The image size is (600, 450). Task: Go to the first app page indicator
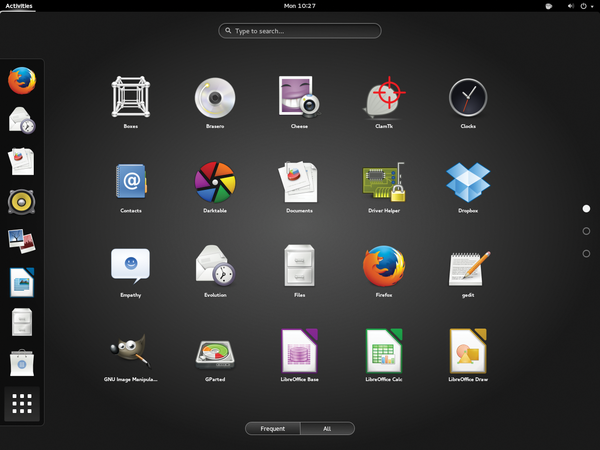click(x=586, y=209)
